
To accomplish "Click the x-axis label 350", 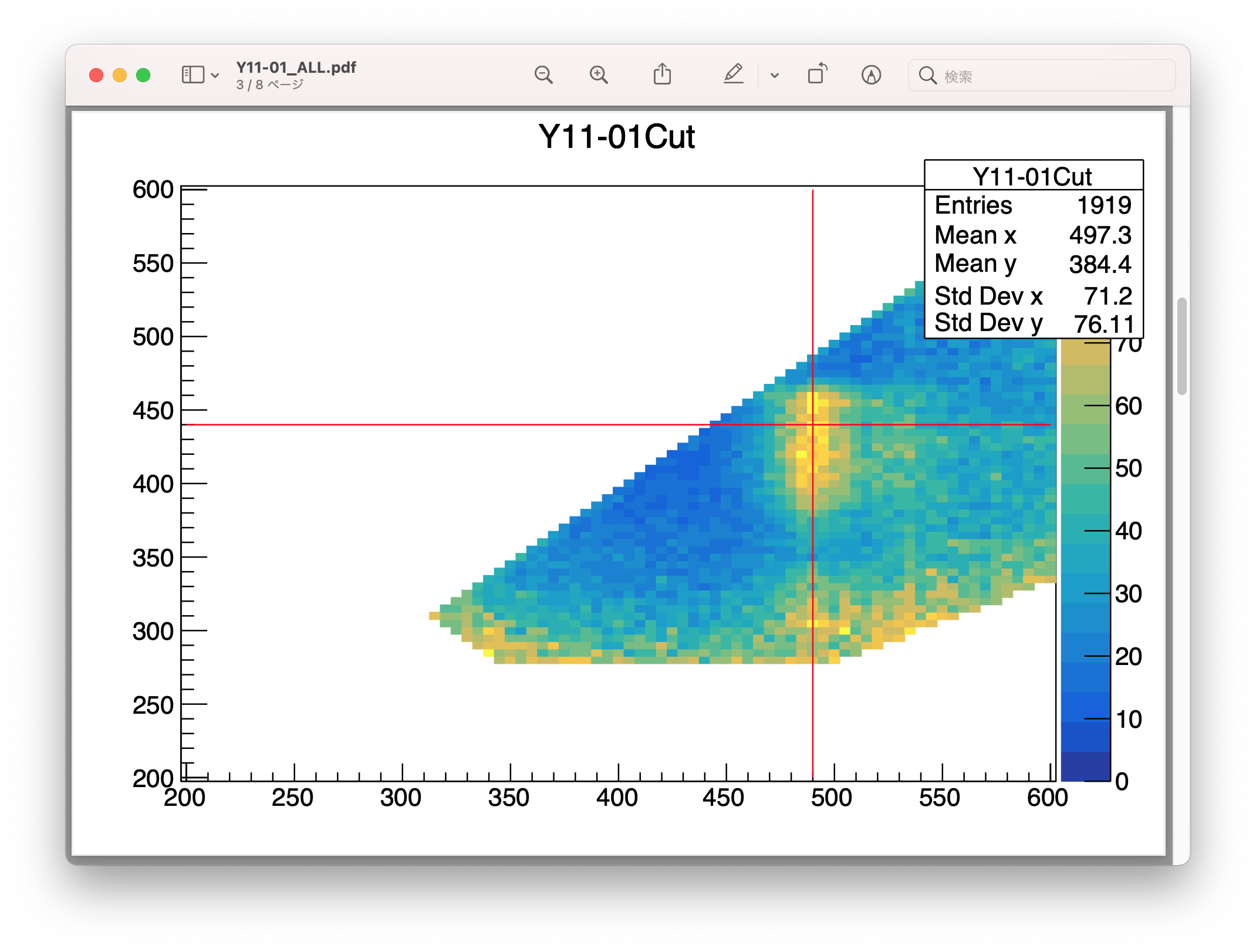I will tap(509, 798).
